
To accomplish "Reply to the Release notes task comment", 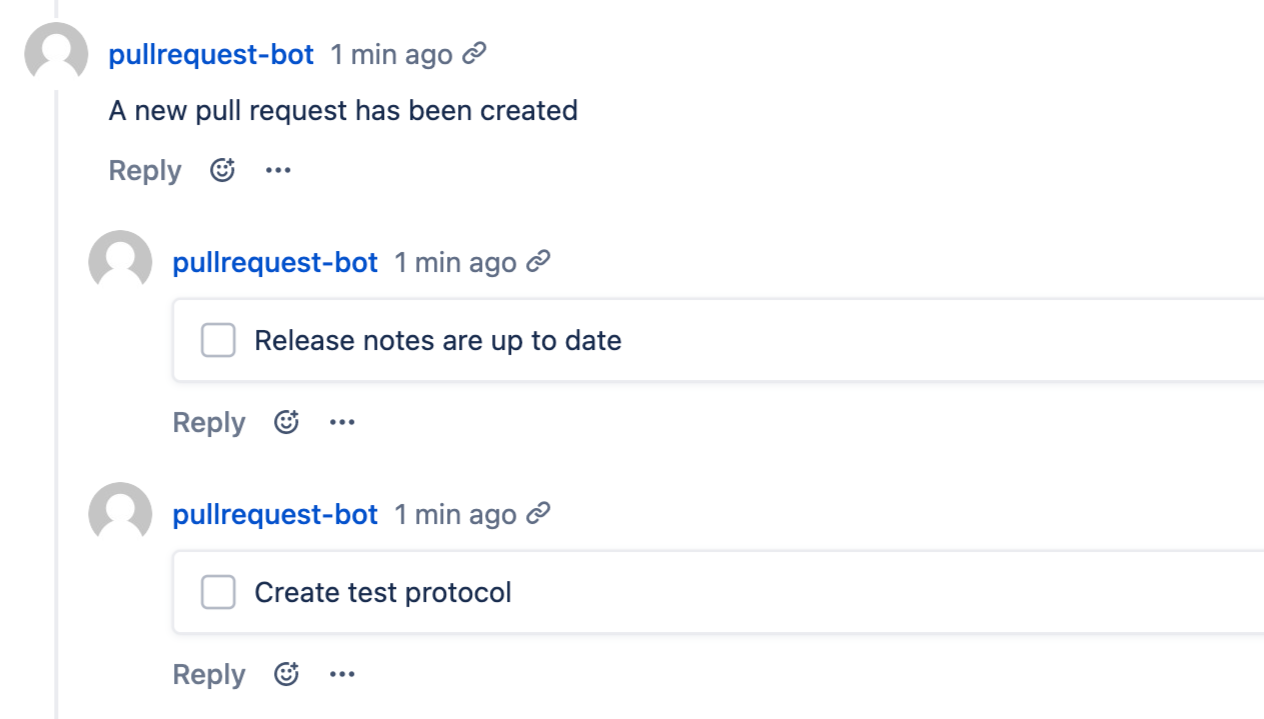I will [x=209, y=422].
